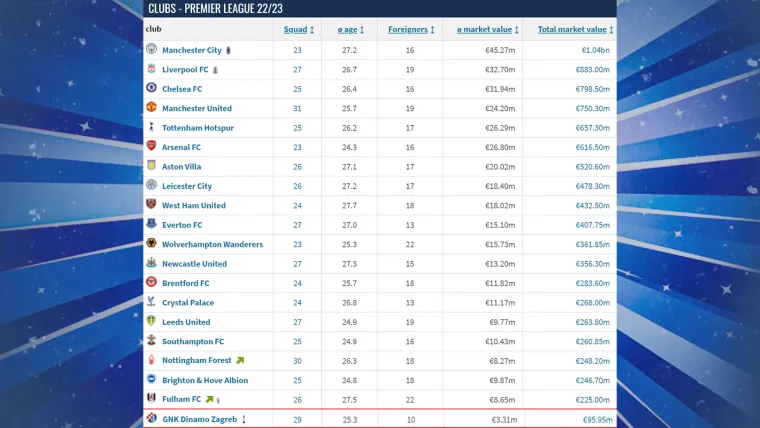Click the trophy icon beside Manchester City
The width and height of the screenshot is (760, 428).
pyautogui.click(x=229, y=50)
